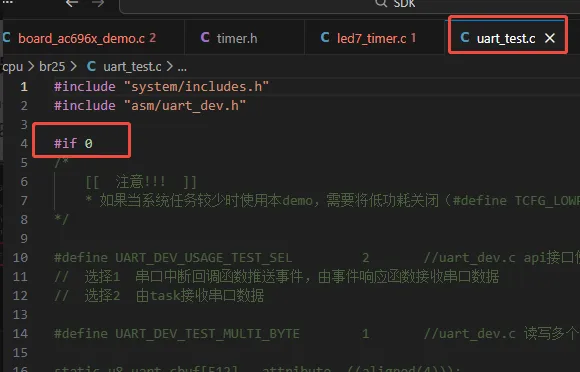
Task: Click line number 14 in gutter
Action: [x=20, y=334]
